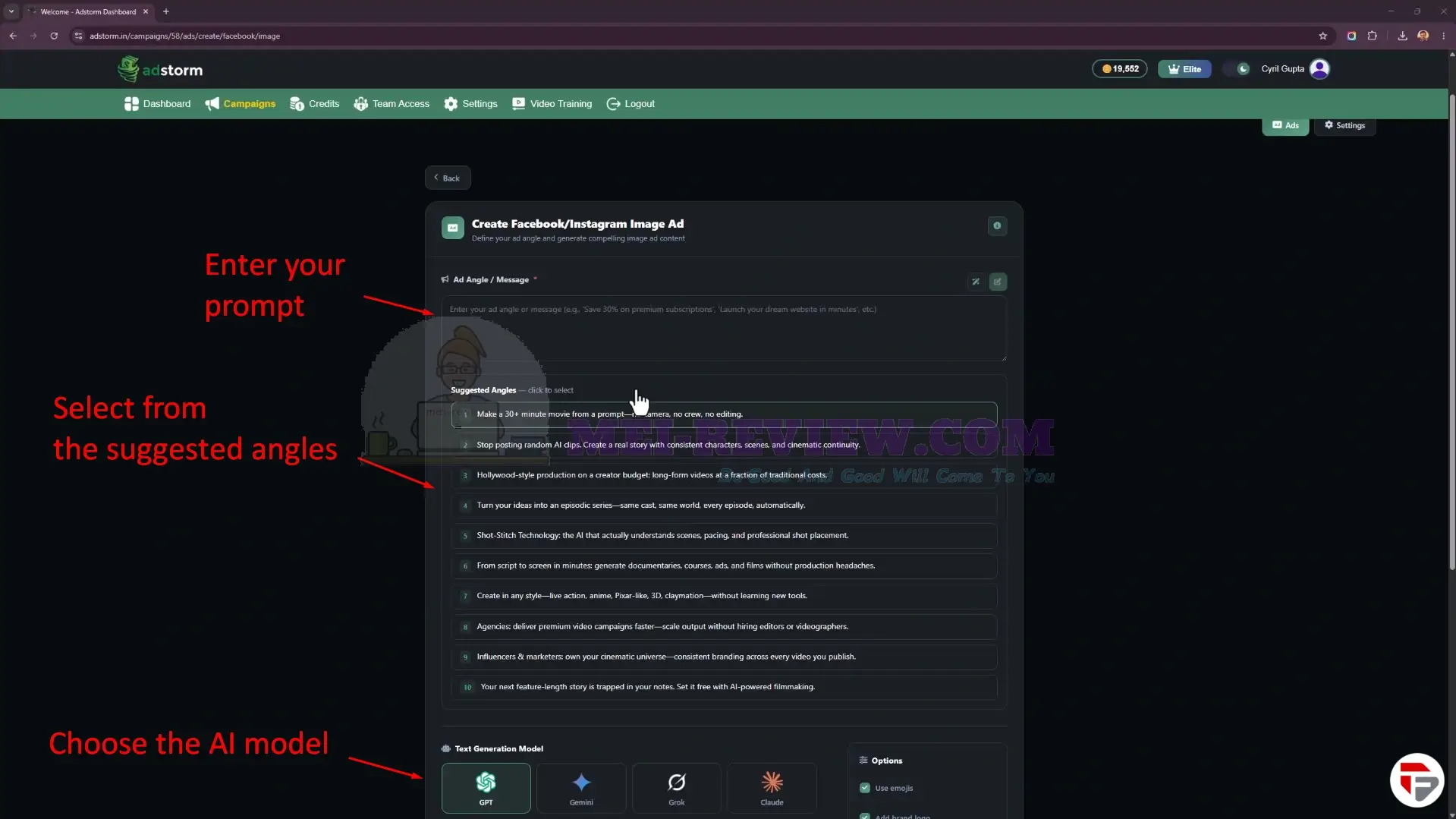Click the Elite plan badge
Screen dimensions: 1456x819
[x=1184, y=69]
